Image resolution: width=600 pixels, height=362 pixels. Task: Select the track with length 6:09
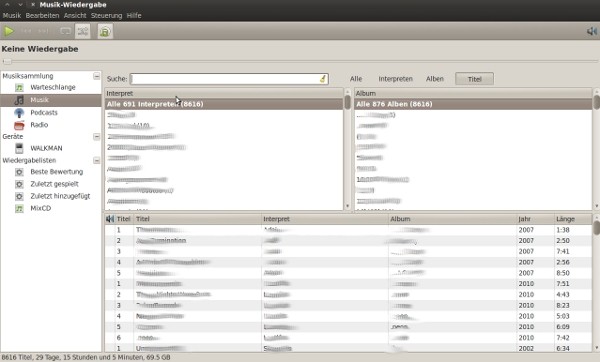(x=348, y=327)
